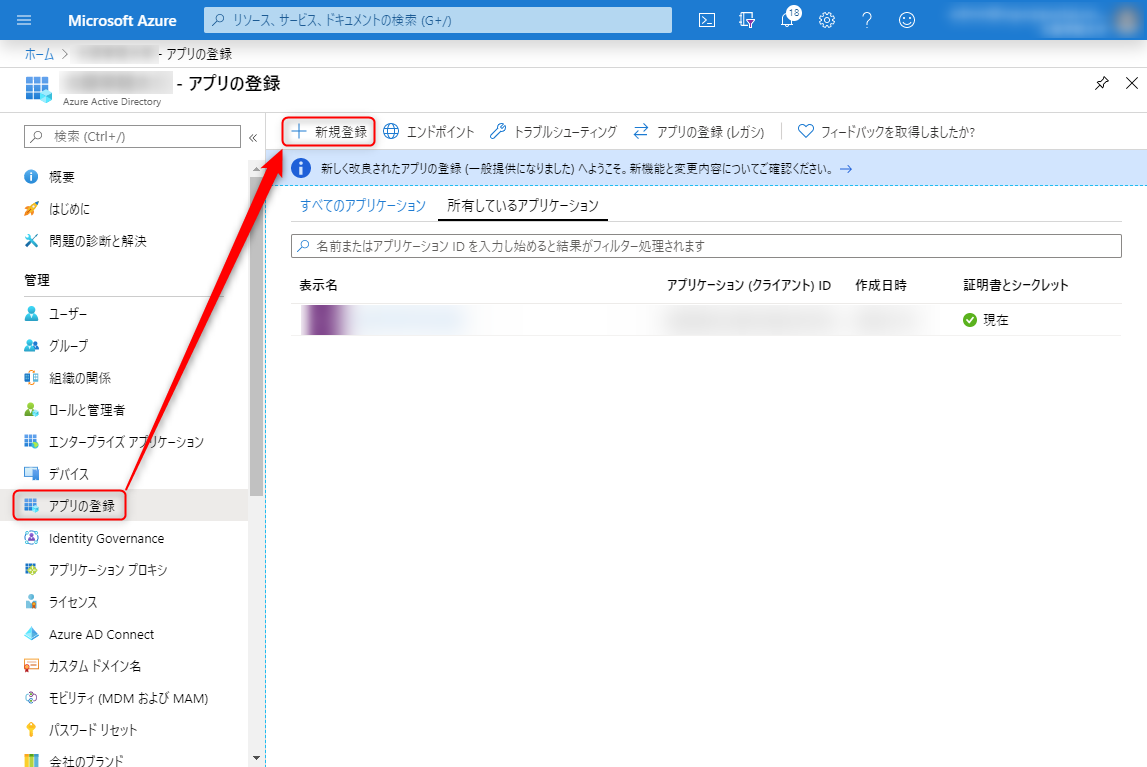Focus the sidebar 検索 (Ctrl+/) box
The image size is (1147, 767).
(132, 137)
